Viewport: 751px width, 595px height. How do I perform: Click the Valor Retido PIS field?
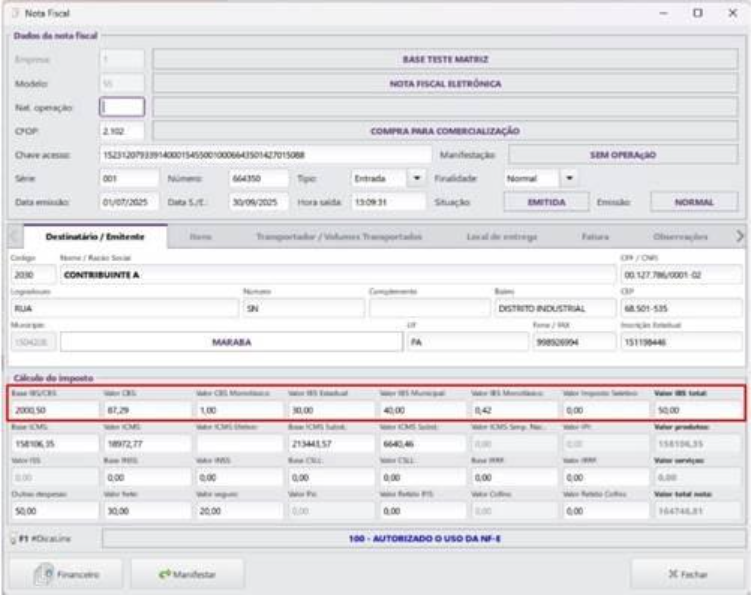pos(422,511)
